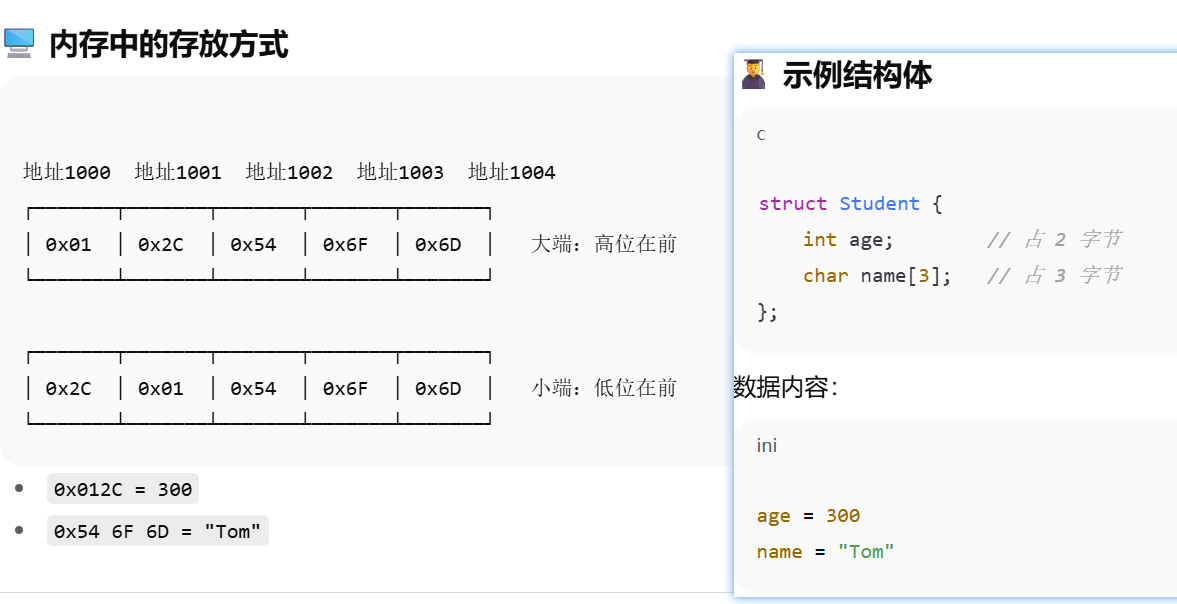The height and width of the screenshot is (604, 1177).
Task: Click the label 大端：高位在前
Action: [604, 244]
